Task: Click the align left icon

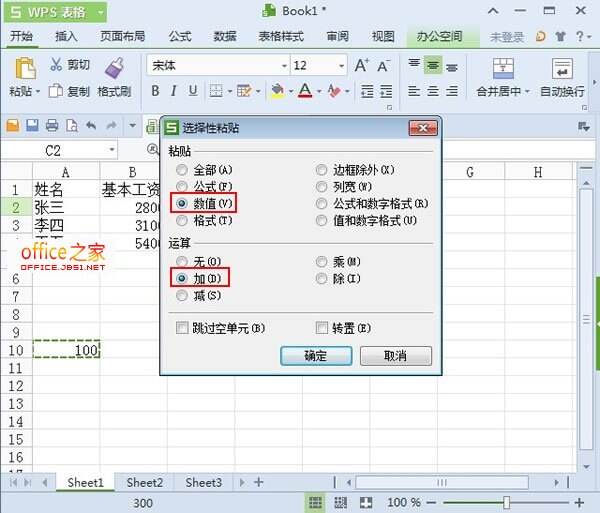Action: point(414,91)
